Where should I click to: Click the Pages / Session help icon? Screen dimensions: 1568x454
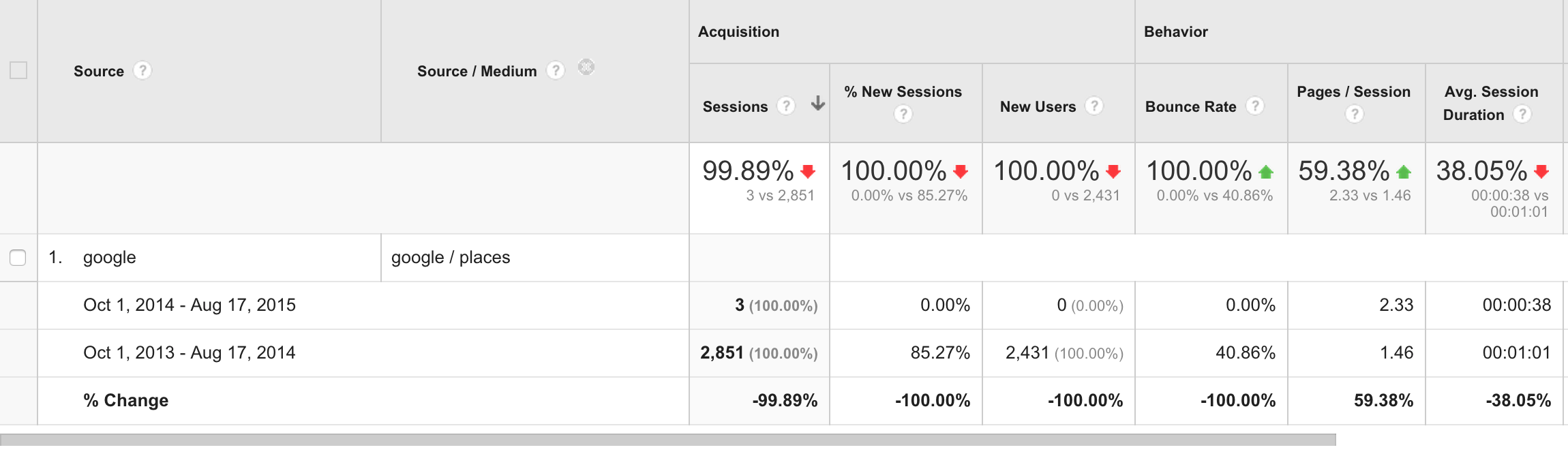pyautogui.click(x=1354, y=115)
